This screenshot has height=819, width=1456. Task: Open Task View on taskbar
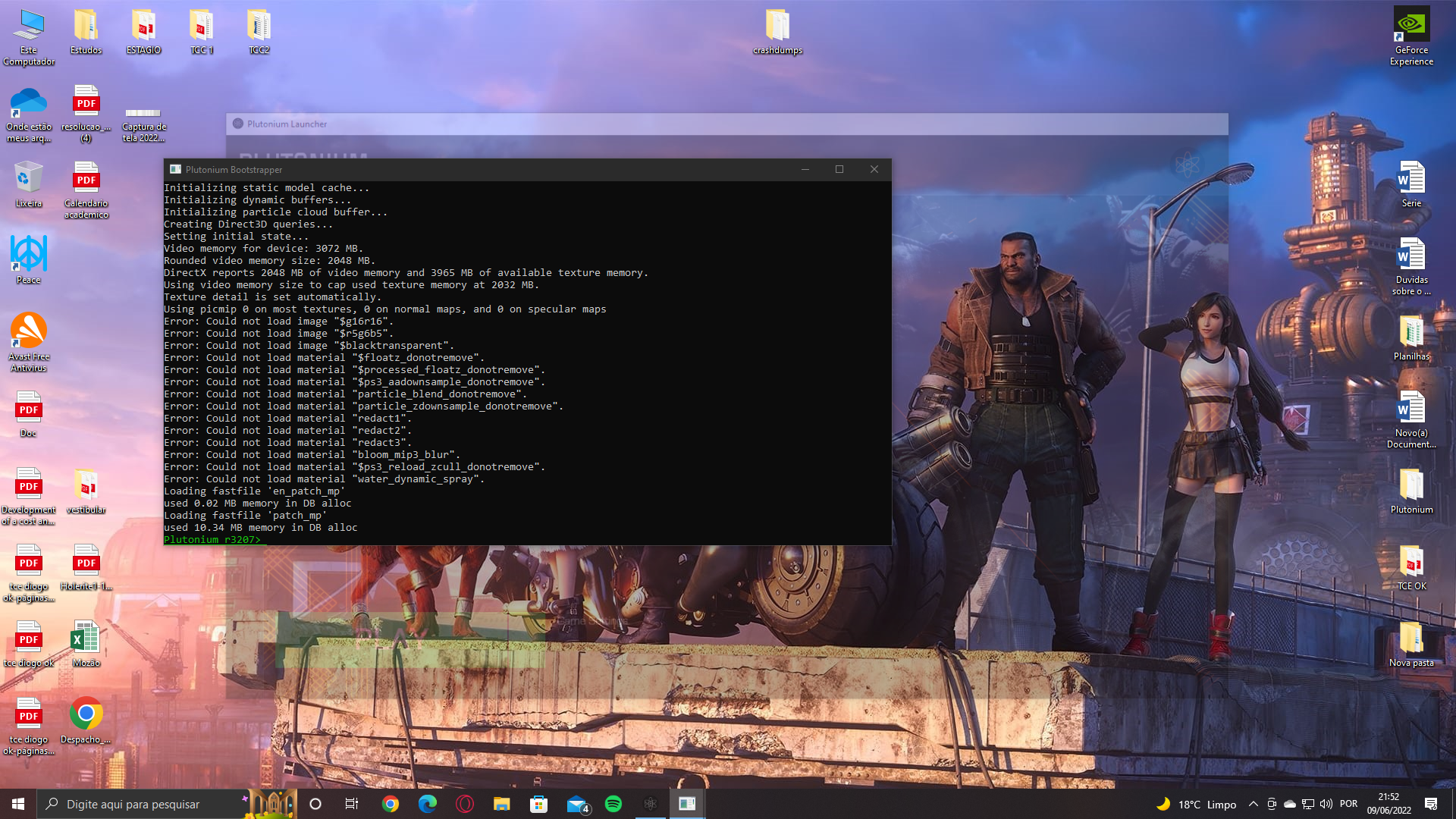(352, 804)
